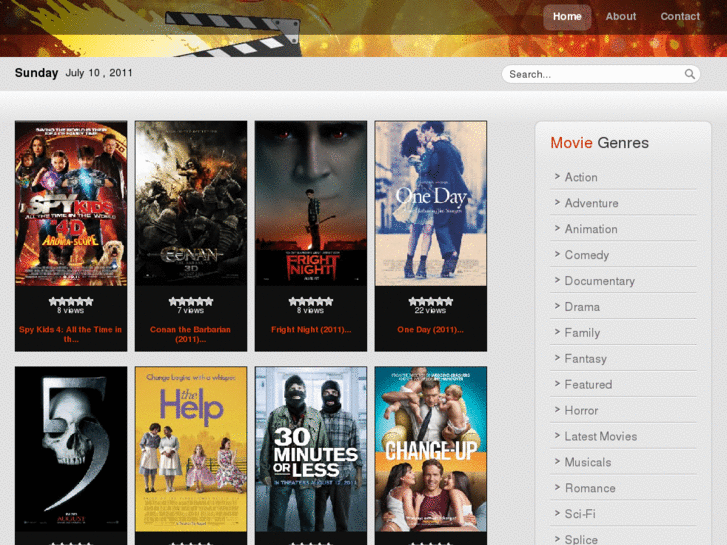The image size is (727, 545).
Task: Select the Adventure genre
Action: pos(591,203)
